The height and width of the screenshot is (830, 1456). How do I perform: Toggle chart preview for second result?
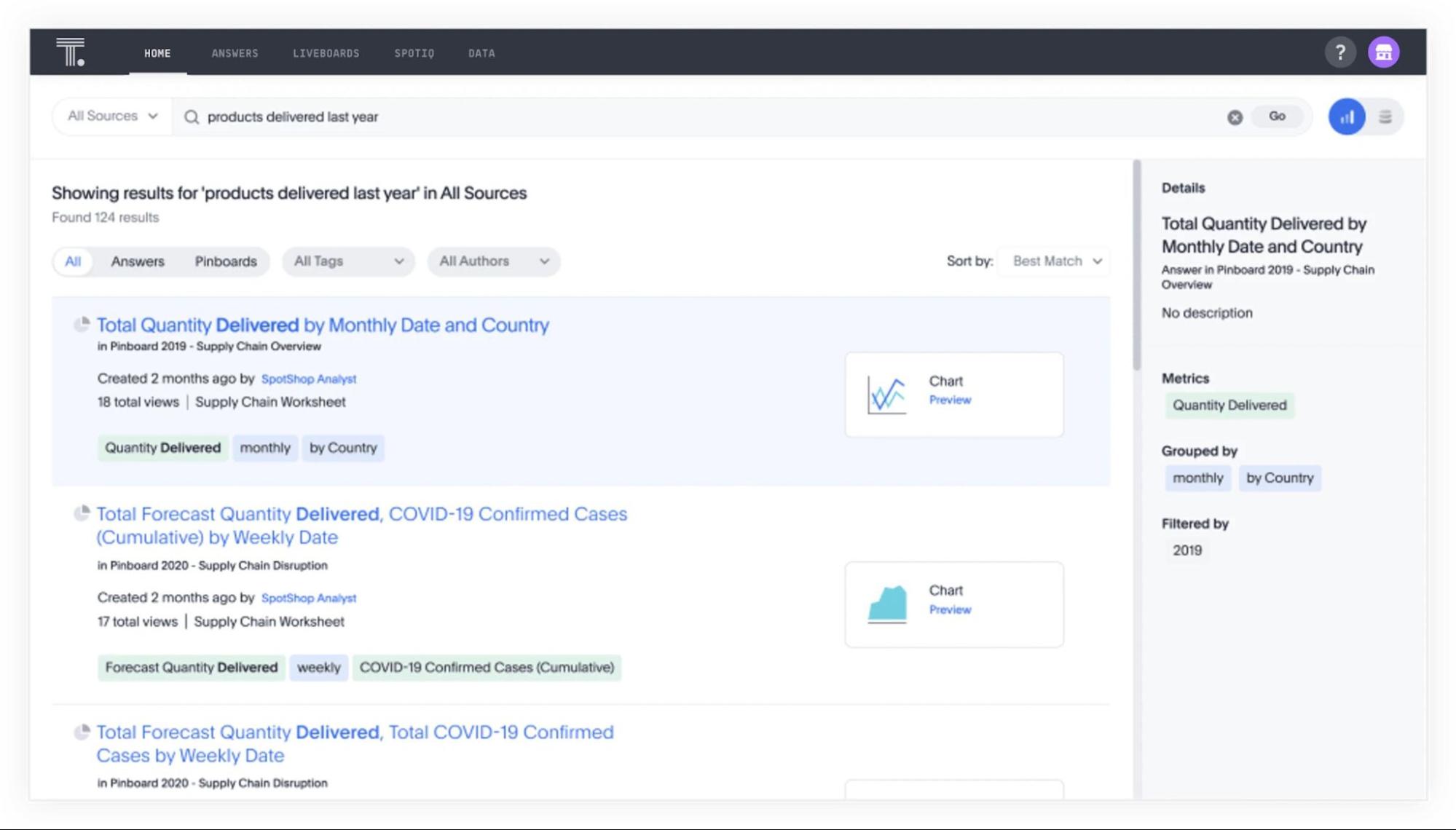[x=950, y=609]
